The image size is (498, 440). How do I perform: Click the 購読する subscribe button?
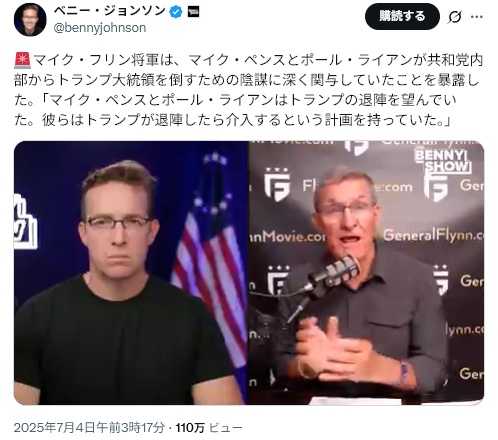[402, 16]
